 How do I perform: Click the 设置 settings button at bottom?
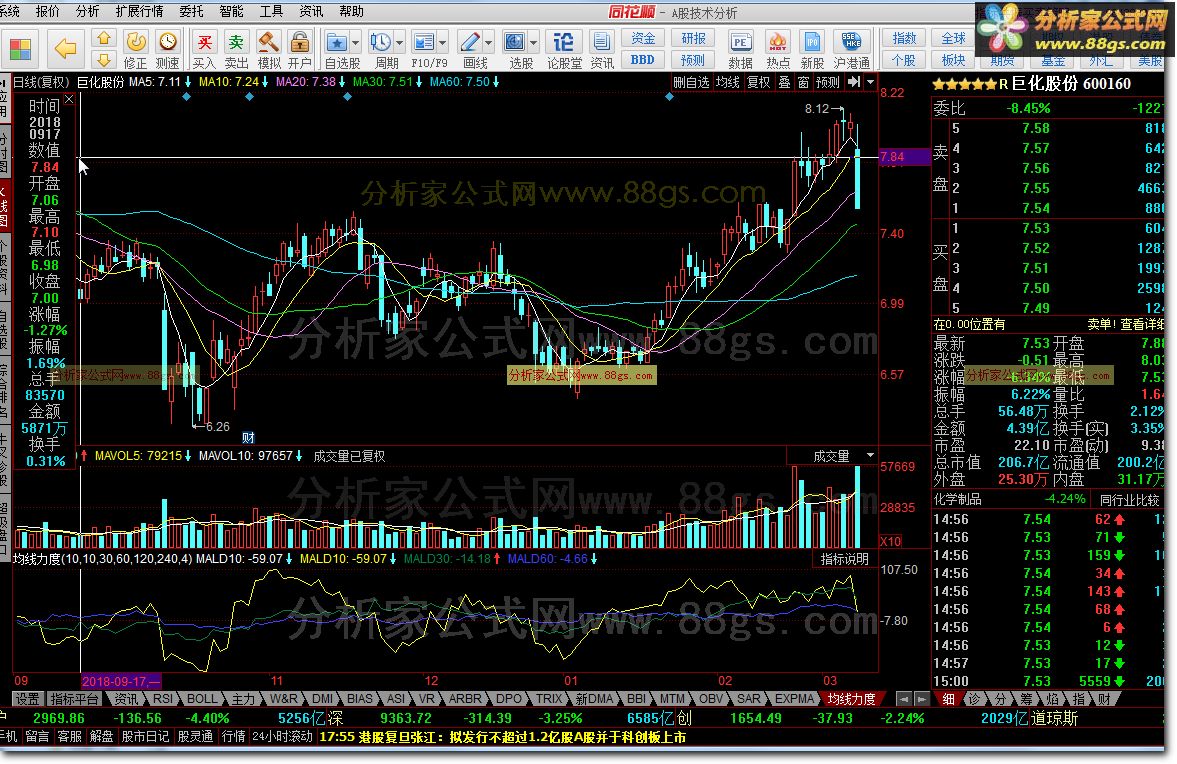tap(28, 699)
